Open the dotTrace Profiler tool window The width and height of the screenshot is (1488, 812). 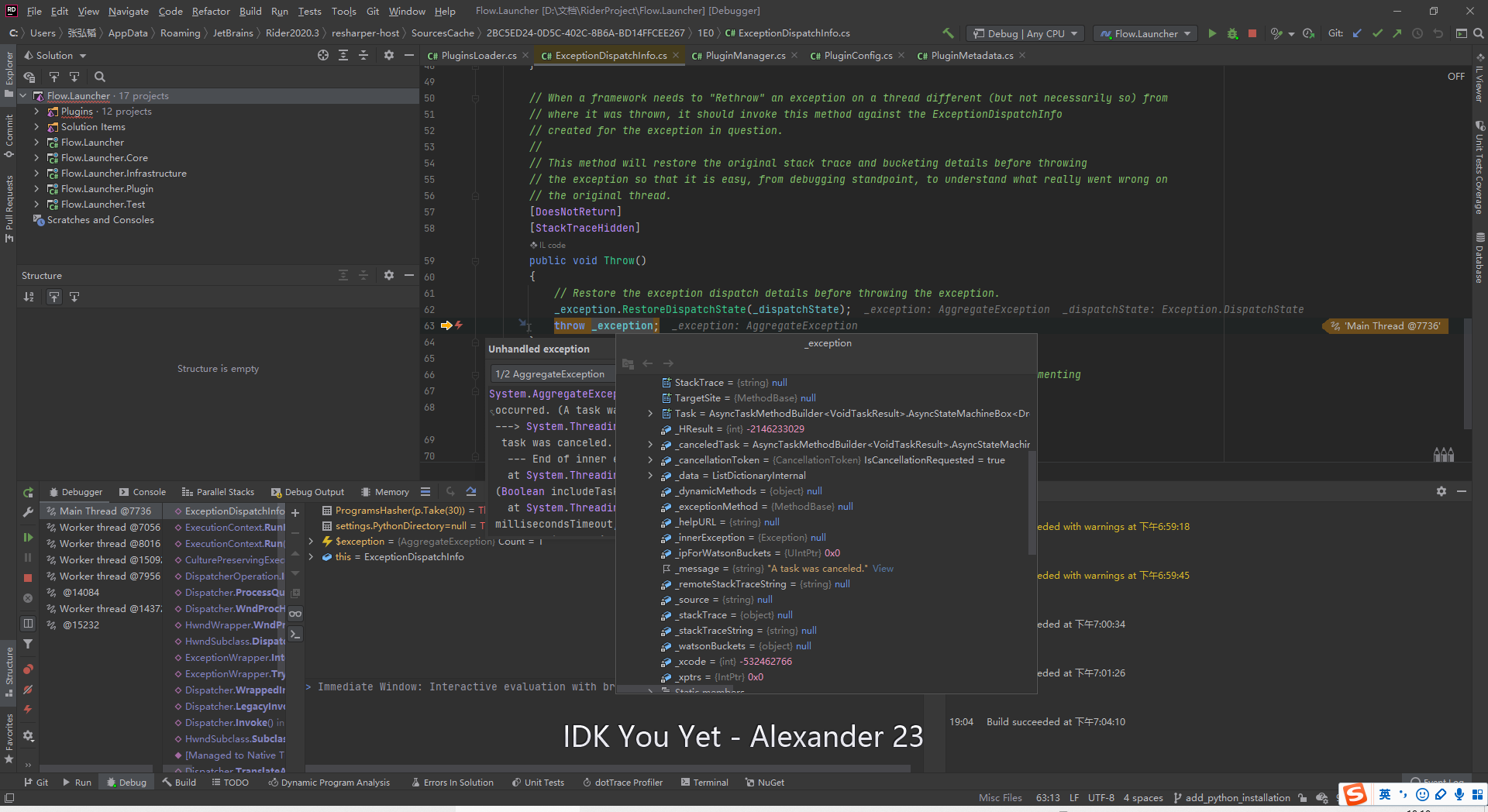623,783
